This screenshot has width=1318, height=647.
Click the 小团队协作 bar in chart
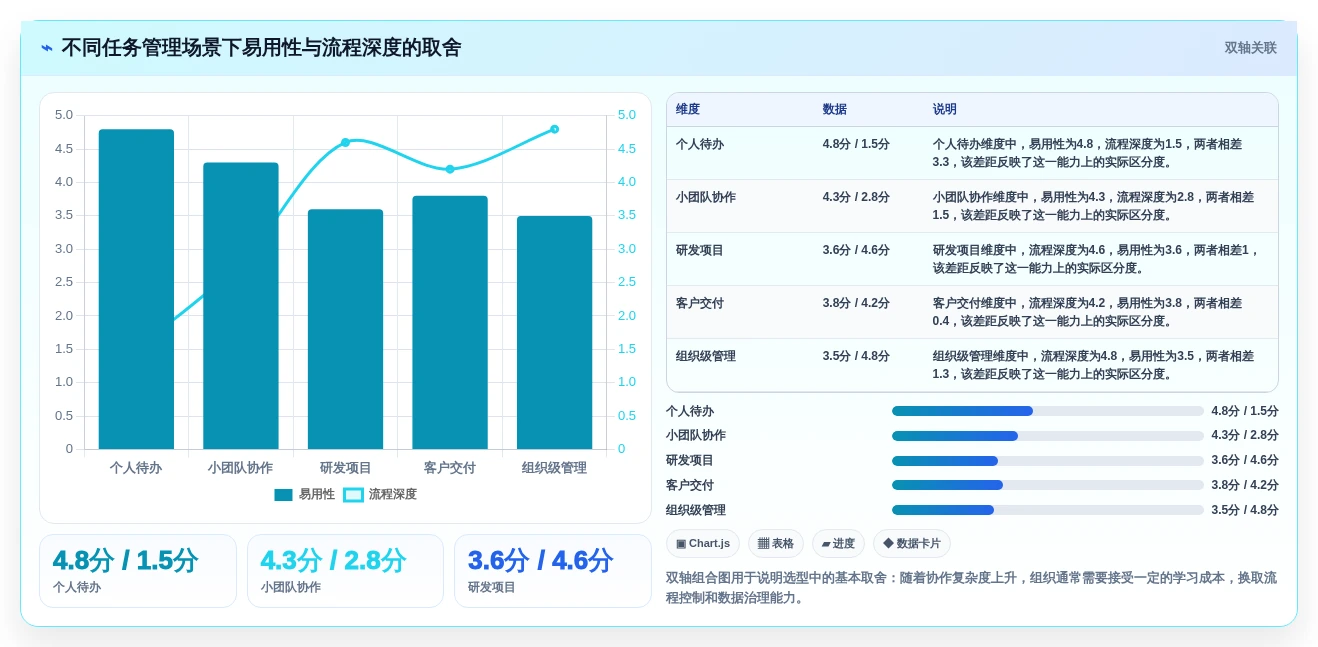[241, 306]
